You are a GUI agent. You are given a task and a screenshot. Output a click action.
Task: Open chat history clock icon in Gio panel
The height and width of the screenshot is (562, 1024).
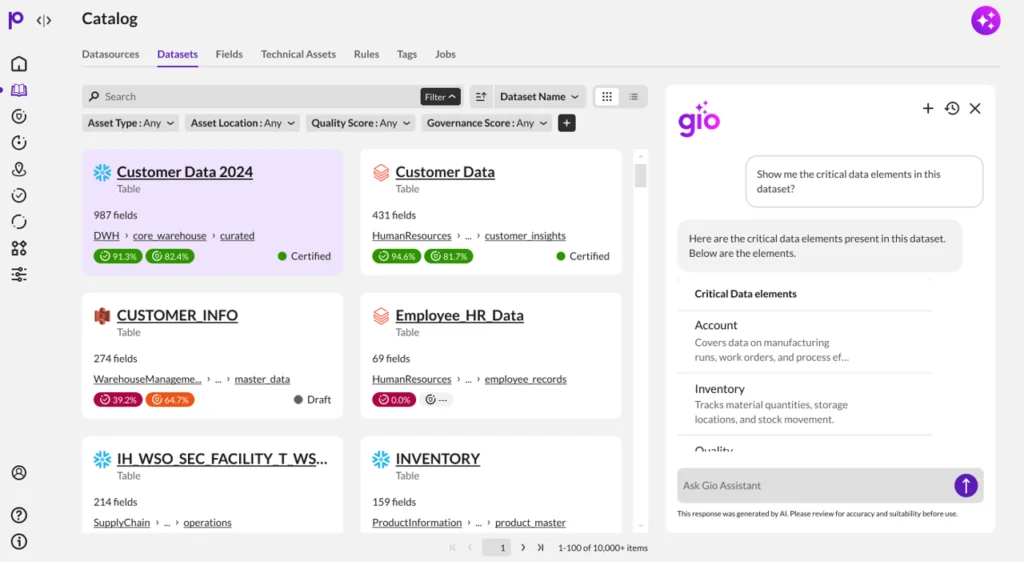pos(952,108)
